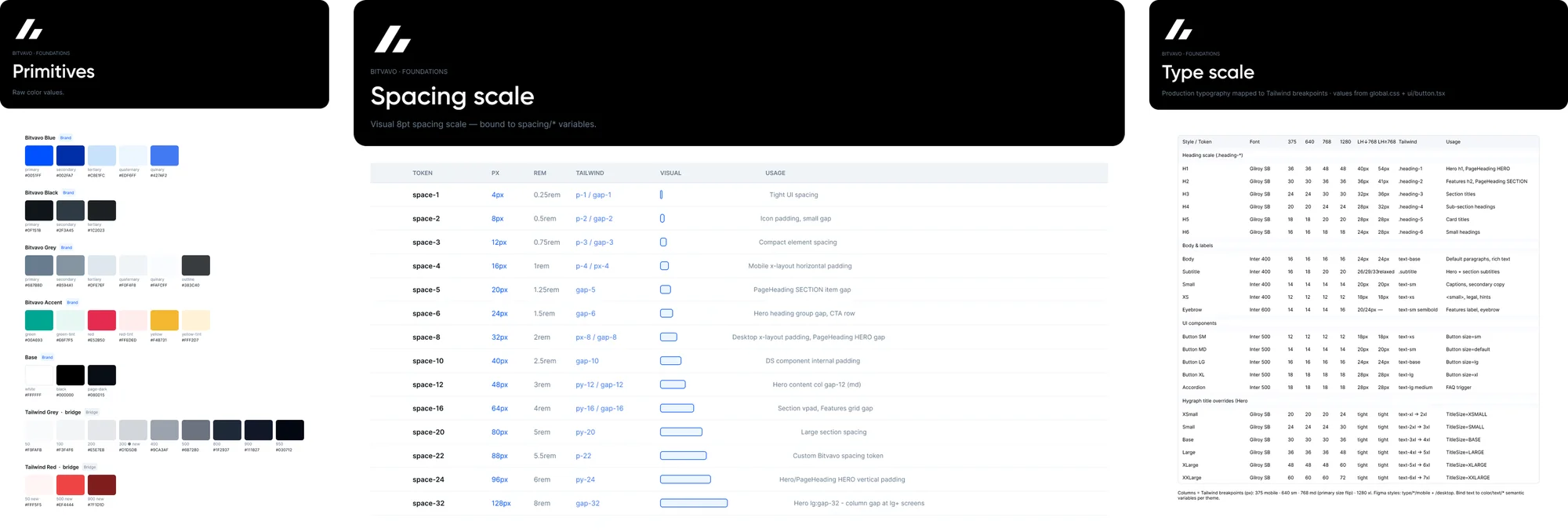
Task: Choose the yellow accent swatch #F4B731
Action: pyautogui.click(x=165, y=320)
